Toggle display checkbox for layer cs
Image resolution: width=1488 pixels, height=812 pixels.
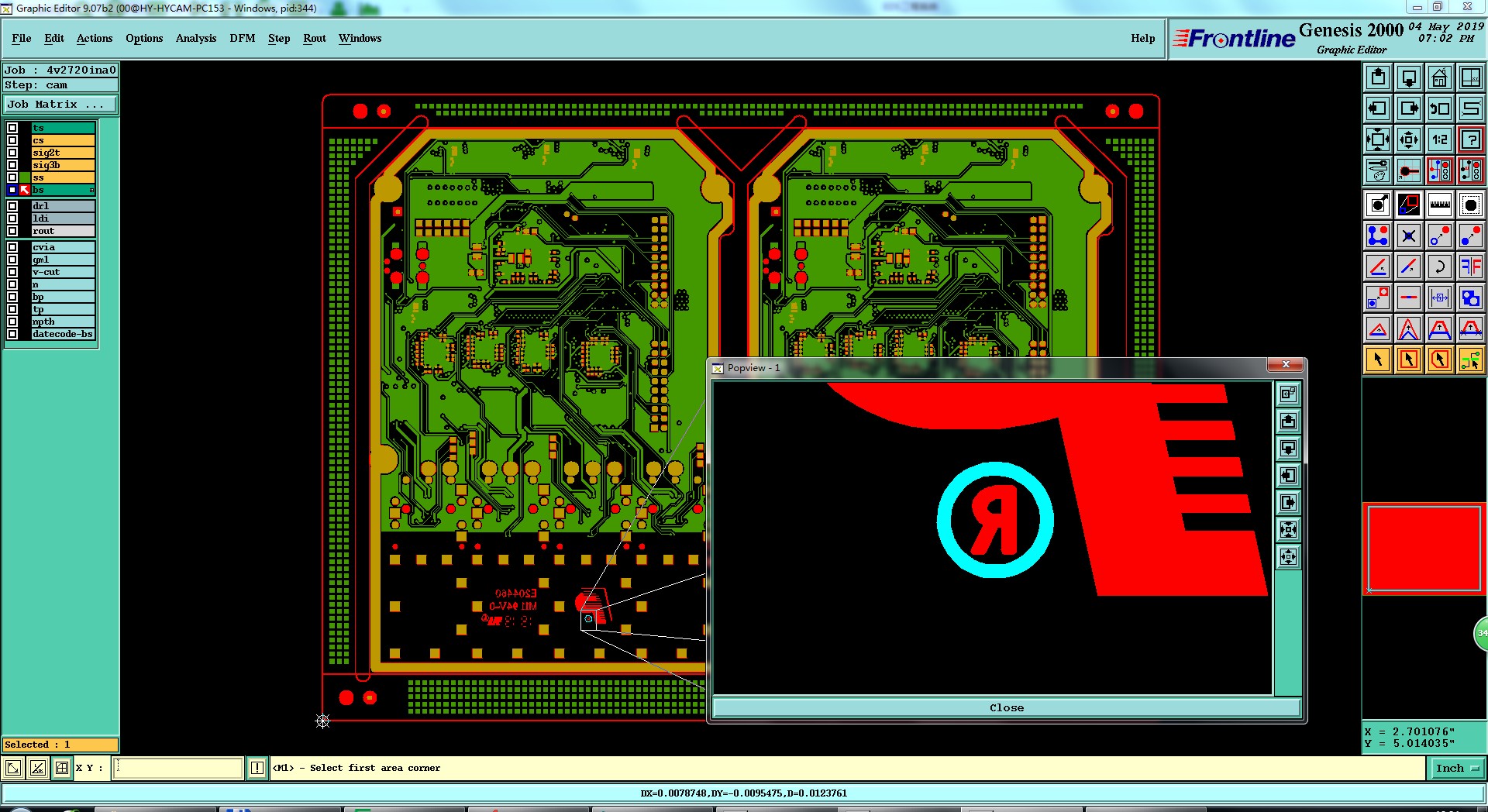tap(12, 140)
